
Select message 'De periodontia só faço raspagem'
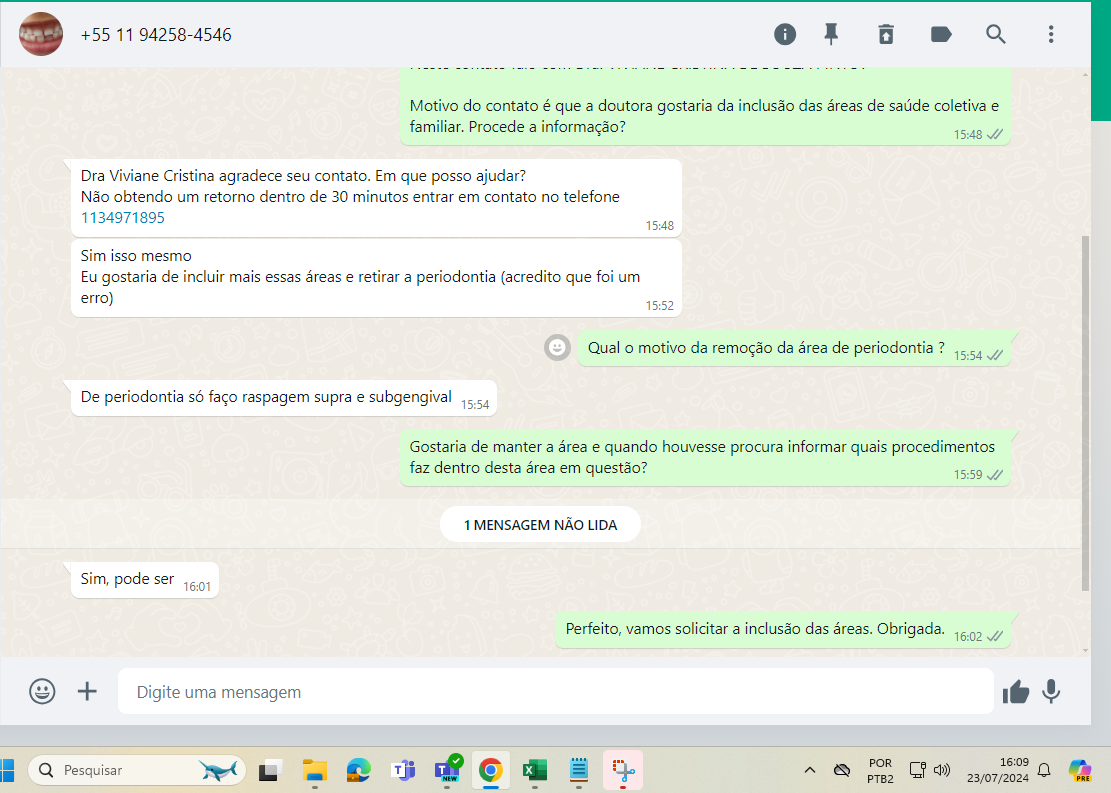[x=283, y=398]
